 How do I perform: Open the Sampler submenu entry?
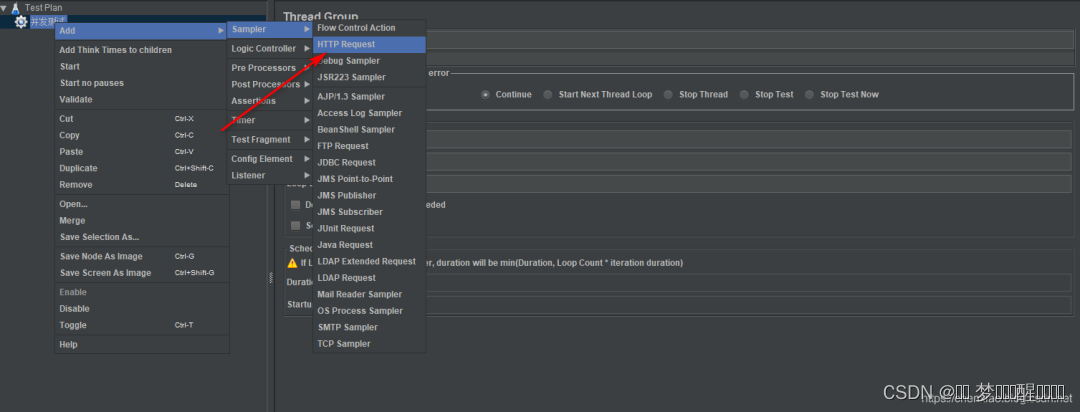(270, 29)
